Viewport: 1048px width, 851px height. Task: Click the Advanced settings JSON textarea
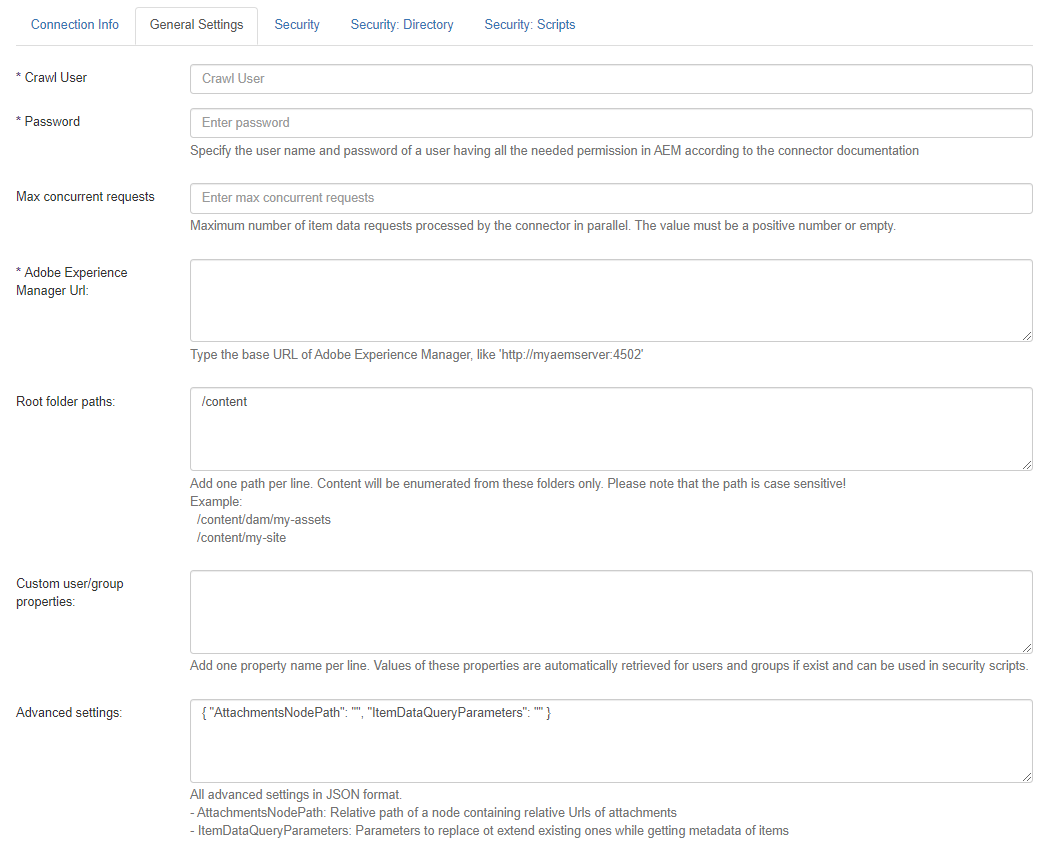point(611,740)
